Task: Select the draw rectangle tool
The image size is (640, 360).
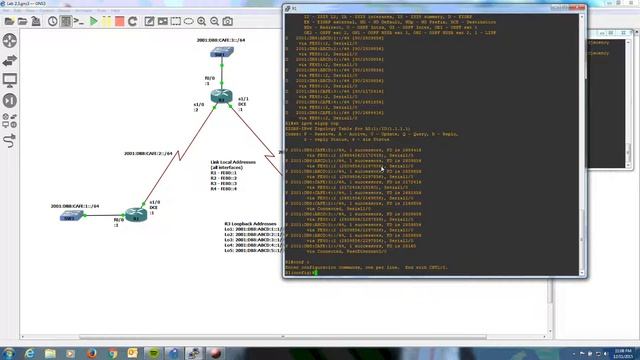Action: click(x=176, y=21)
